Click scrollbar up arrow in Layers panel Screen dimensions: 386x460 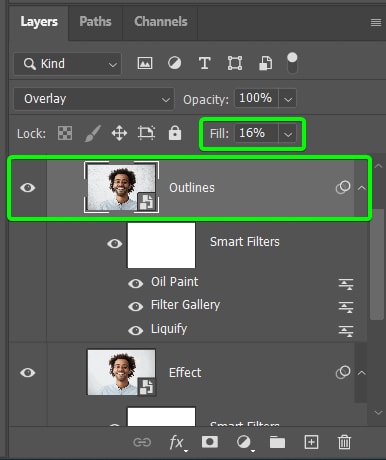[378, 166]
